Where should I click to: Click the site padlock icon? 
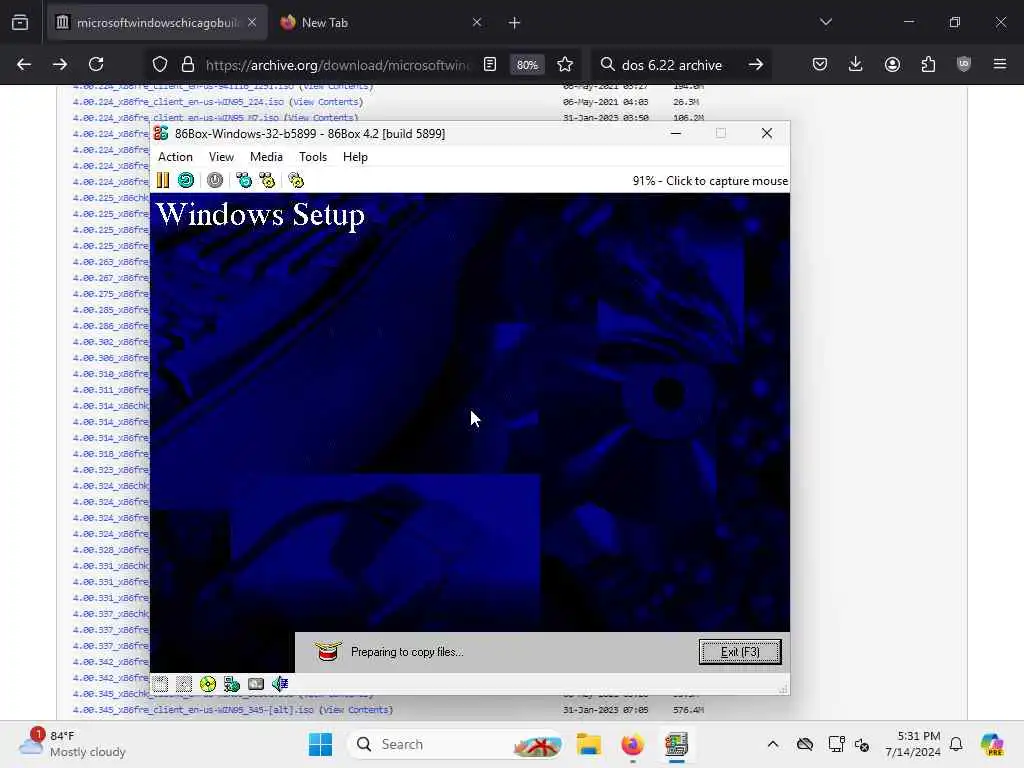coord(188,65)
